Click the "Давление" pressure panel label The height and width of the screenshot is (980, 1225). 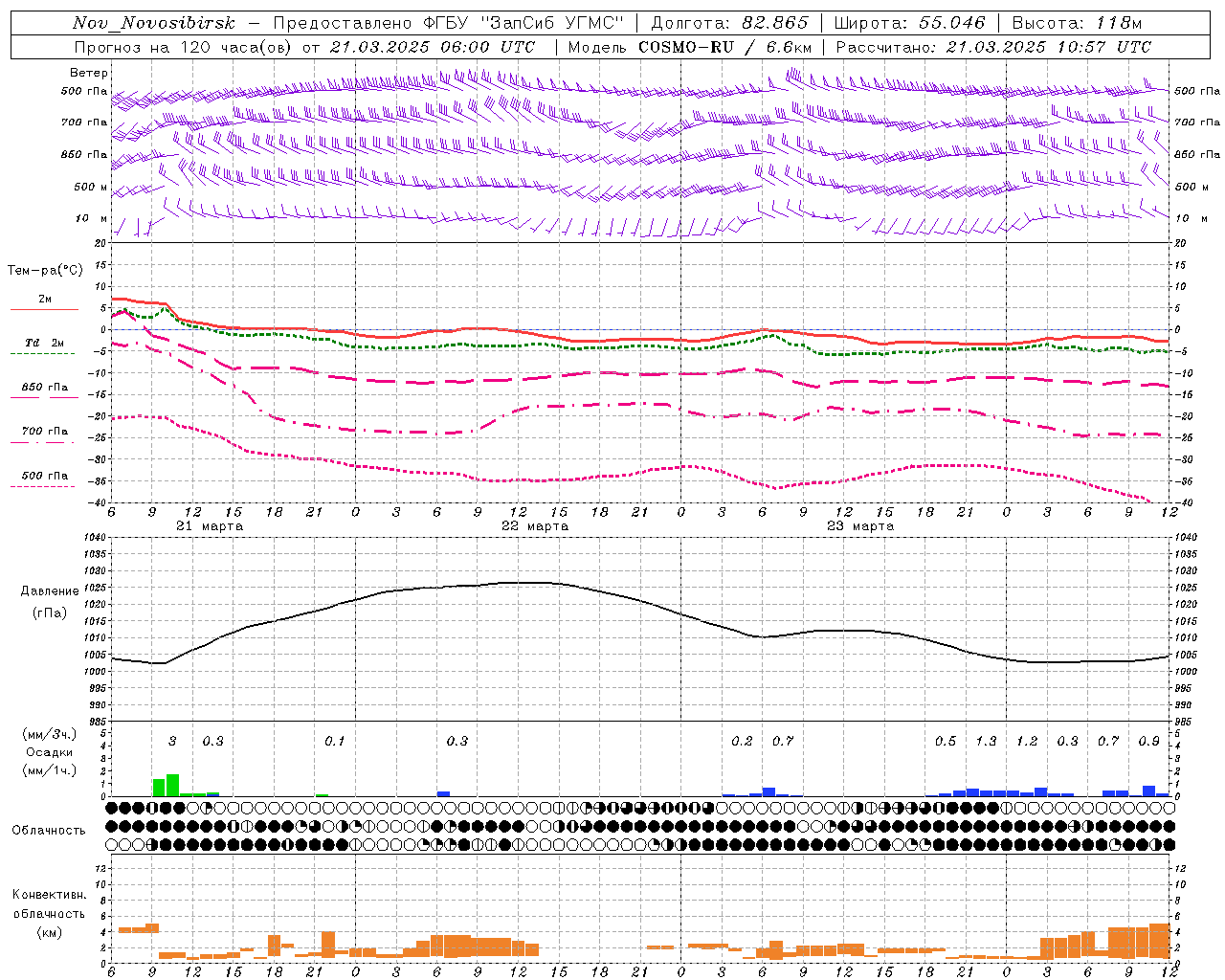click(x=50, y=591)
